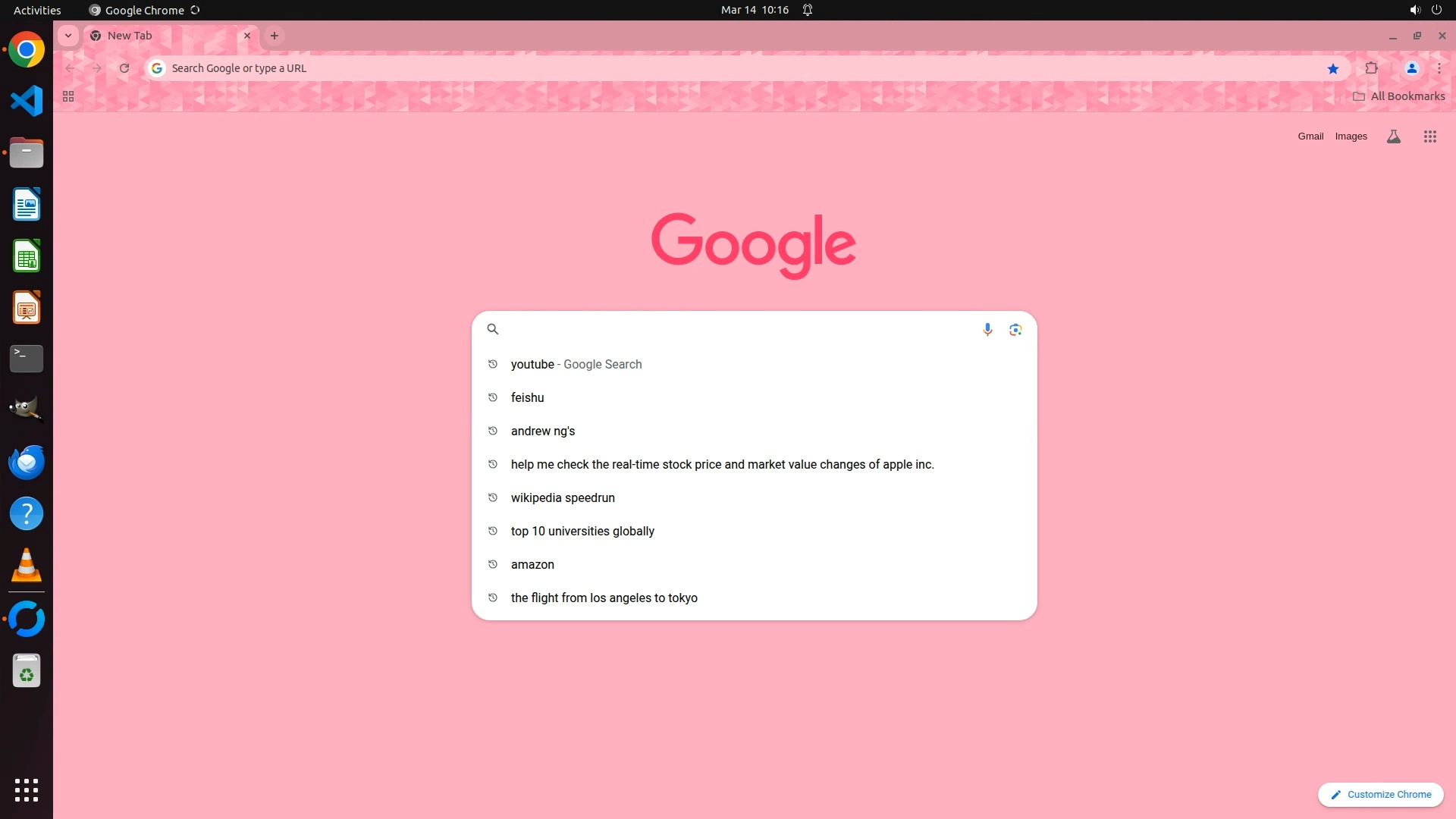The image size is (1456, 819).
Task: Reload the current page
Action: click(x=124, y=68)
